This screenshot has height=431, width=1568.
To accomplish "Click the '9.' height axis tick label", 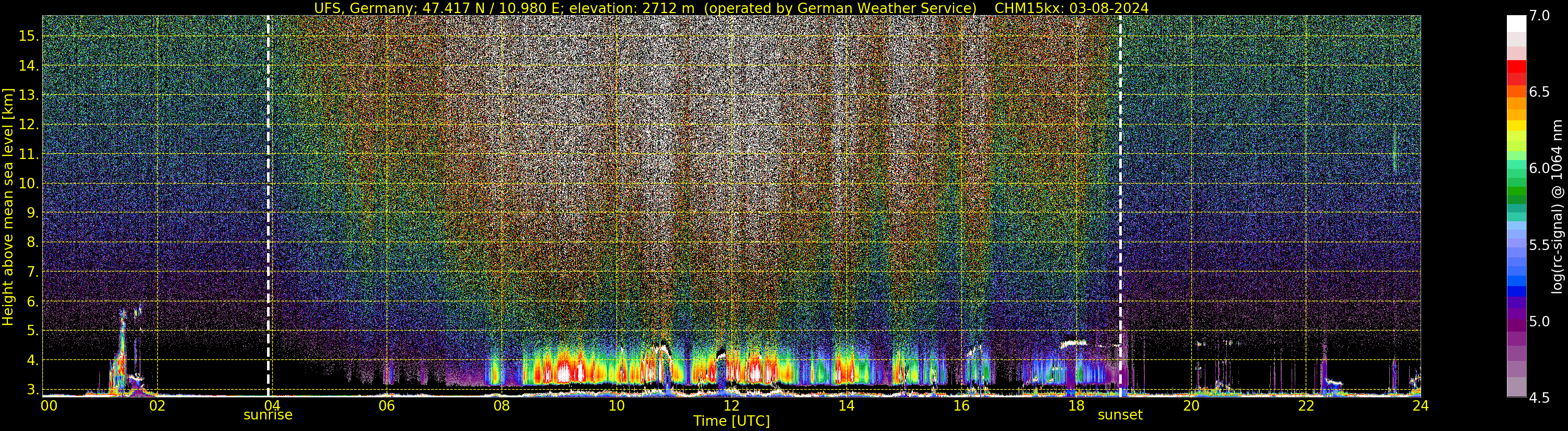I will (32, 213).
